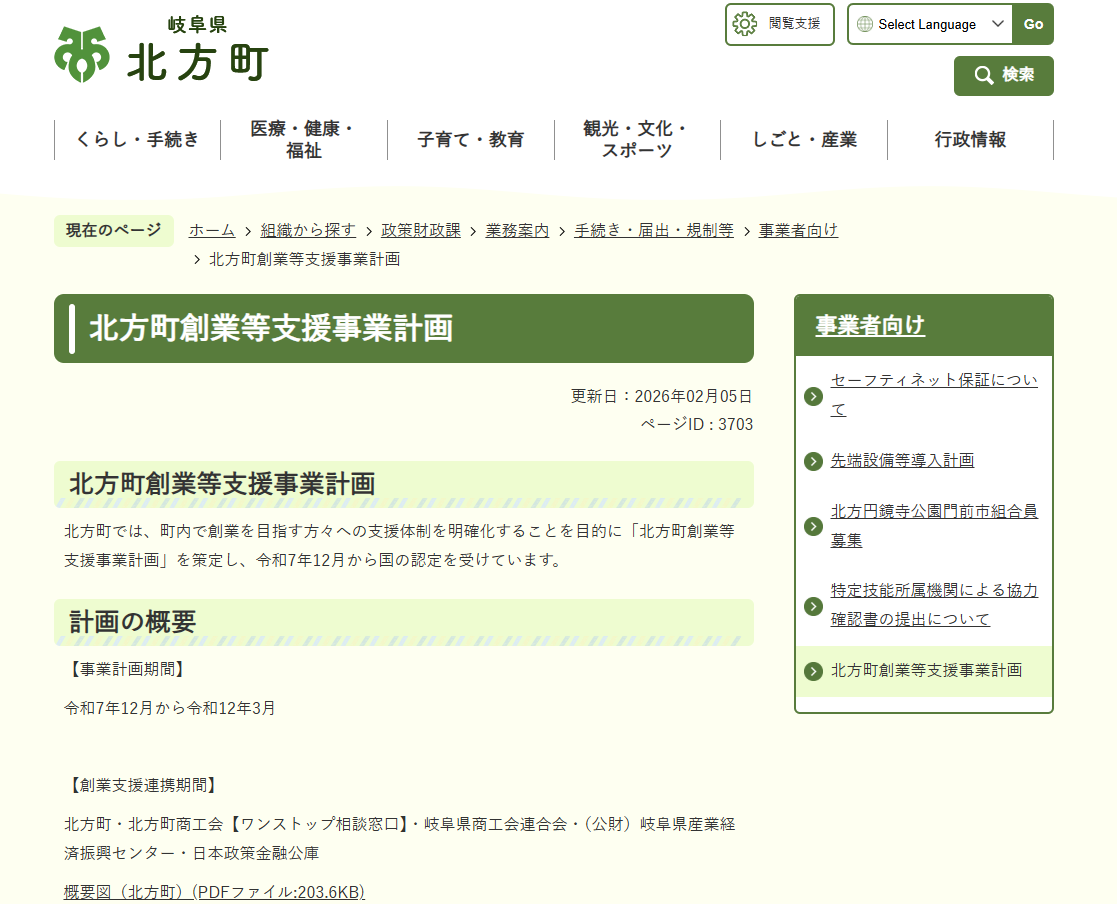Open 先端設備等導入計画 sidebar link

[x=902, y=461]
